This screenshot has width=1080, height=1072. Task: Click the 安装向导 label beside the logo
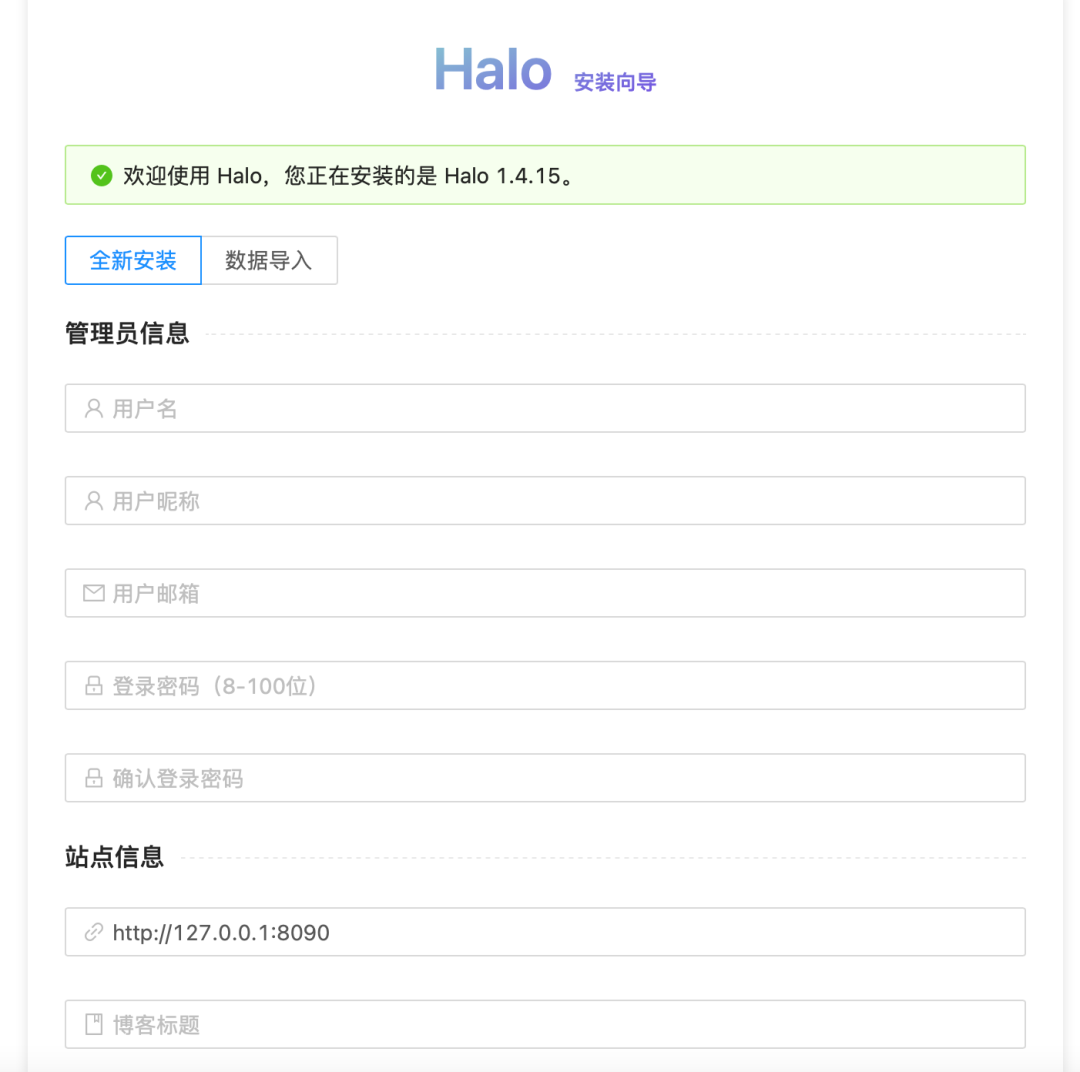coord(614,83)
